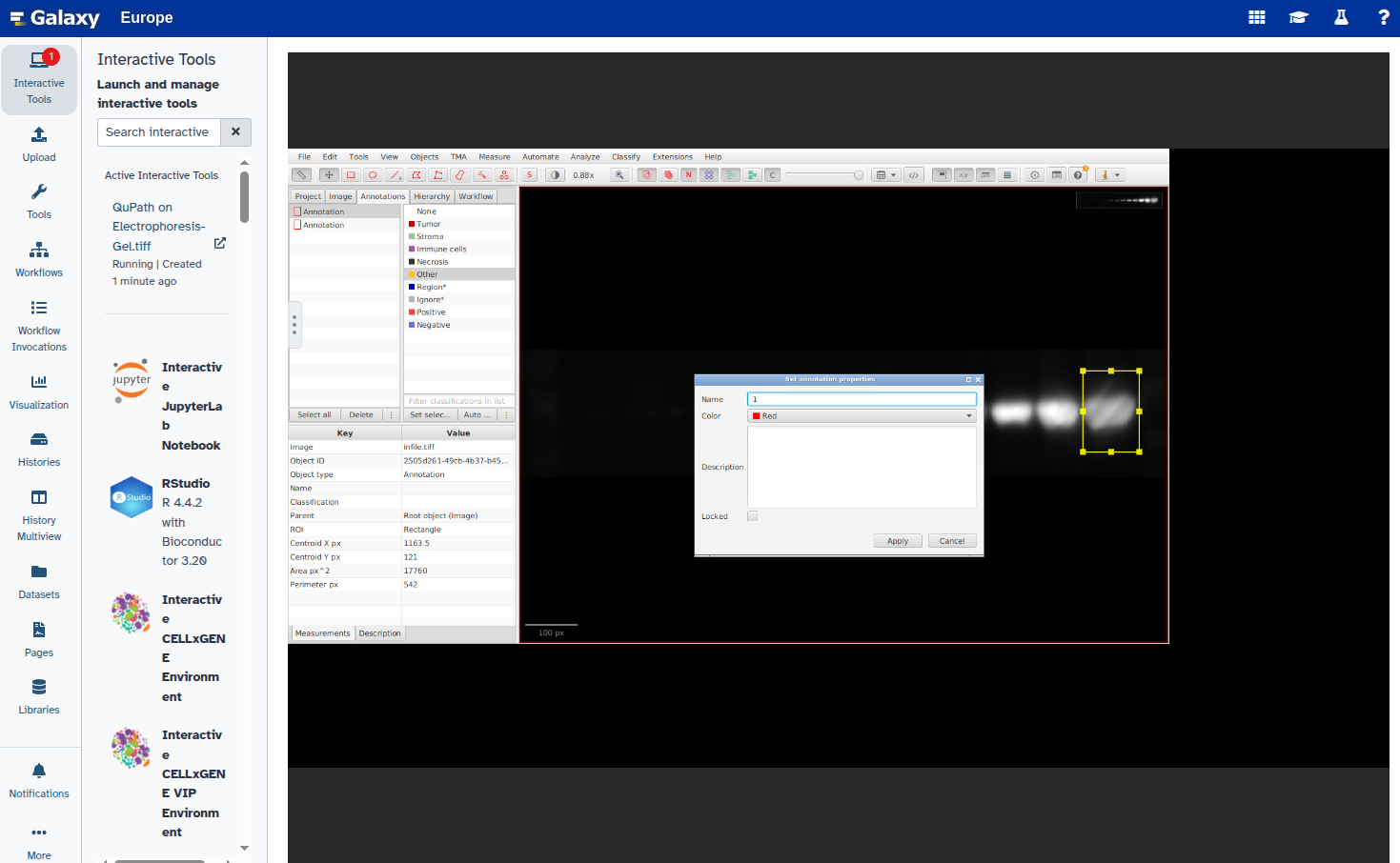Viewport: 1400px width, 863px height.
Task: Select the Polyline drawing tool
Action: pos(438,175)
